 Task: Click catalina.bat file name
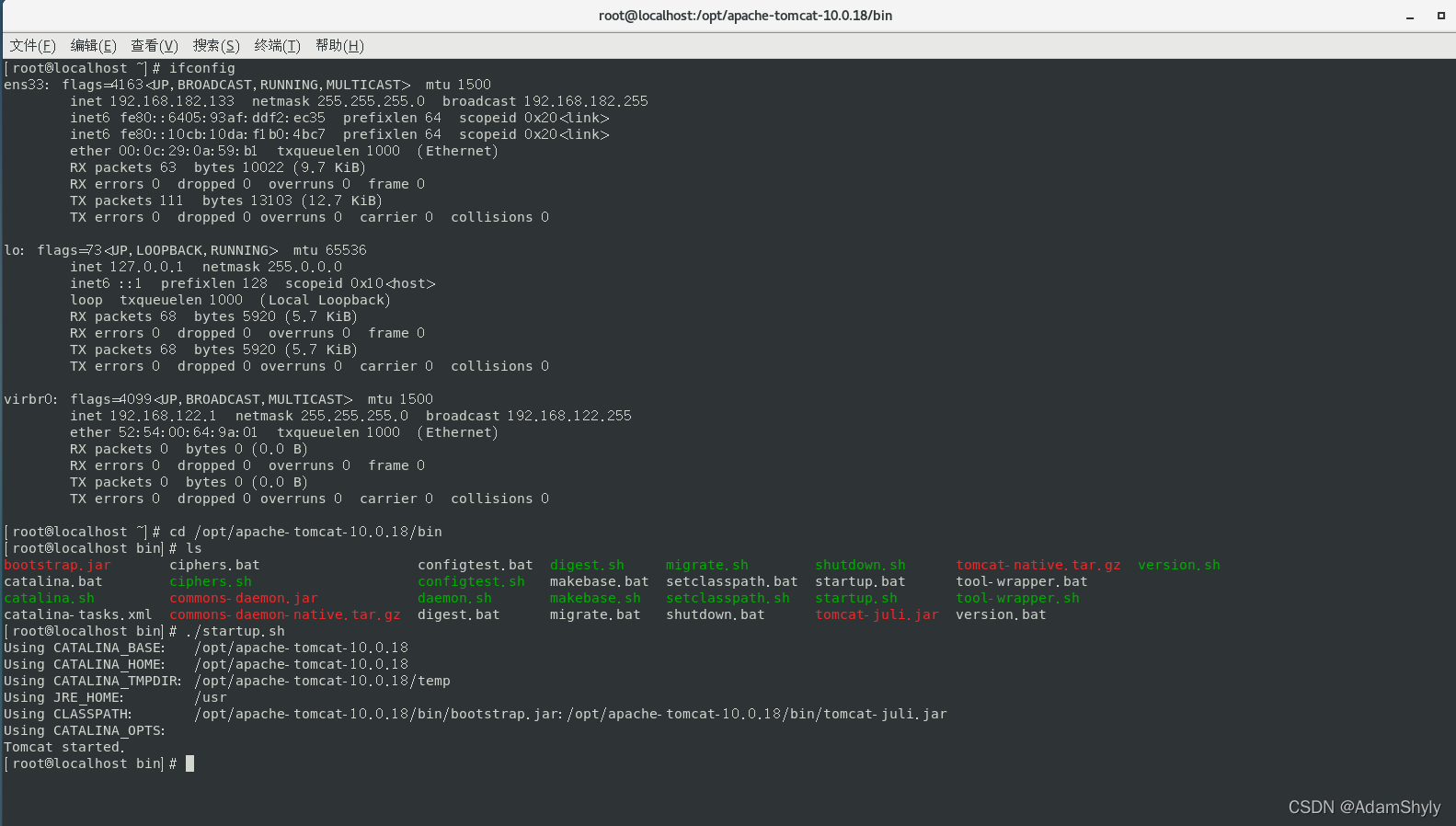click(x=53, y=581)
